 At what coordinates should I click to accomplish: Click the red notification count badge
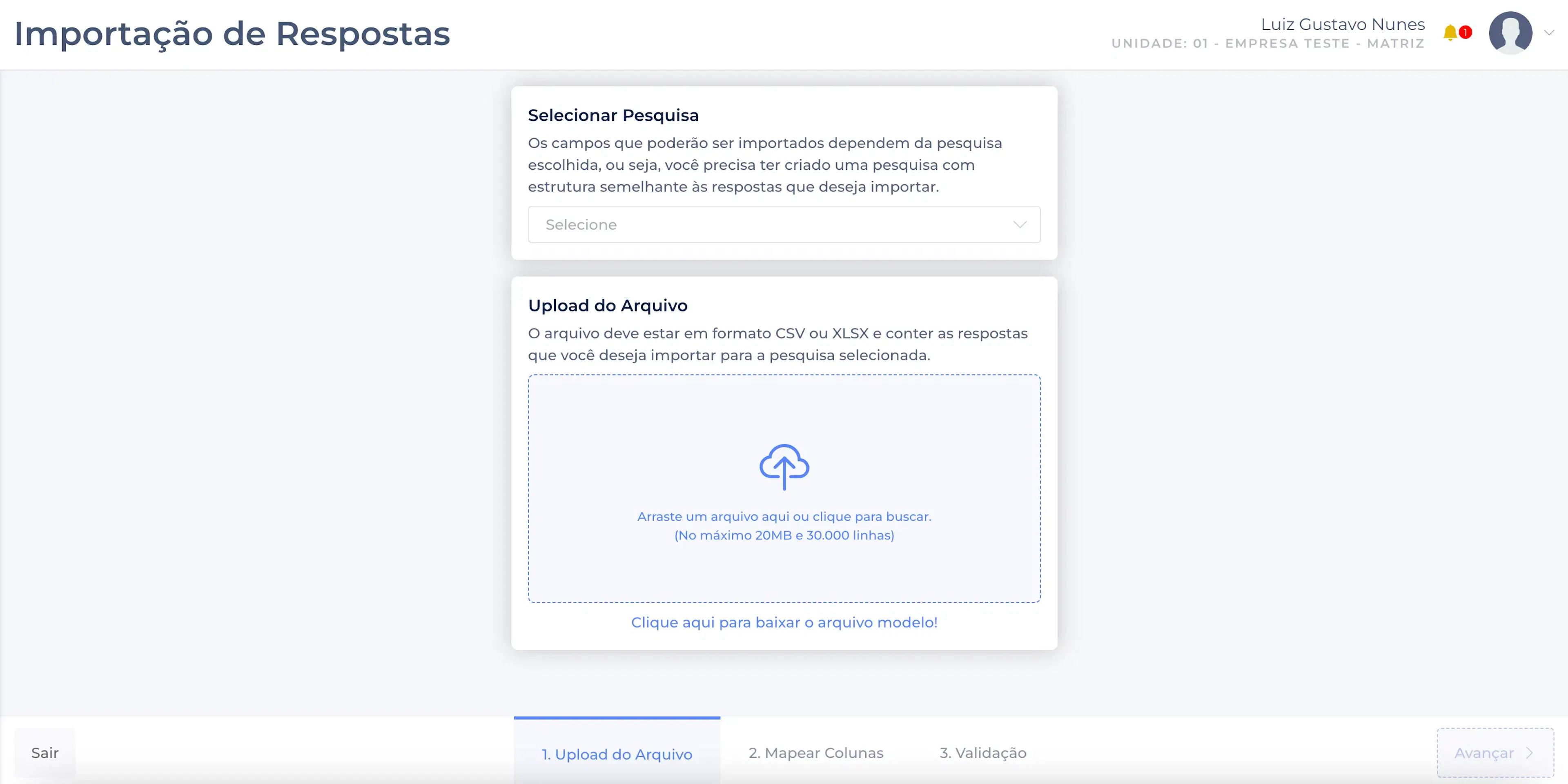coord(1466,31)
